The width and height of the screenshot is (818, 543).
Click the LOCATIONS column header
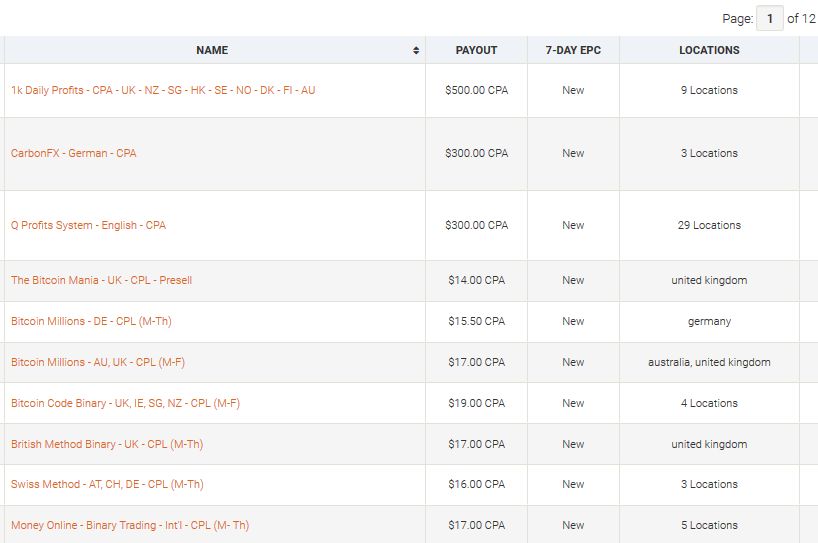(709, 50)
